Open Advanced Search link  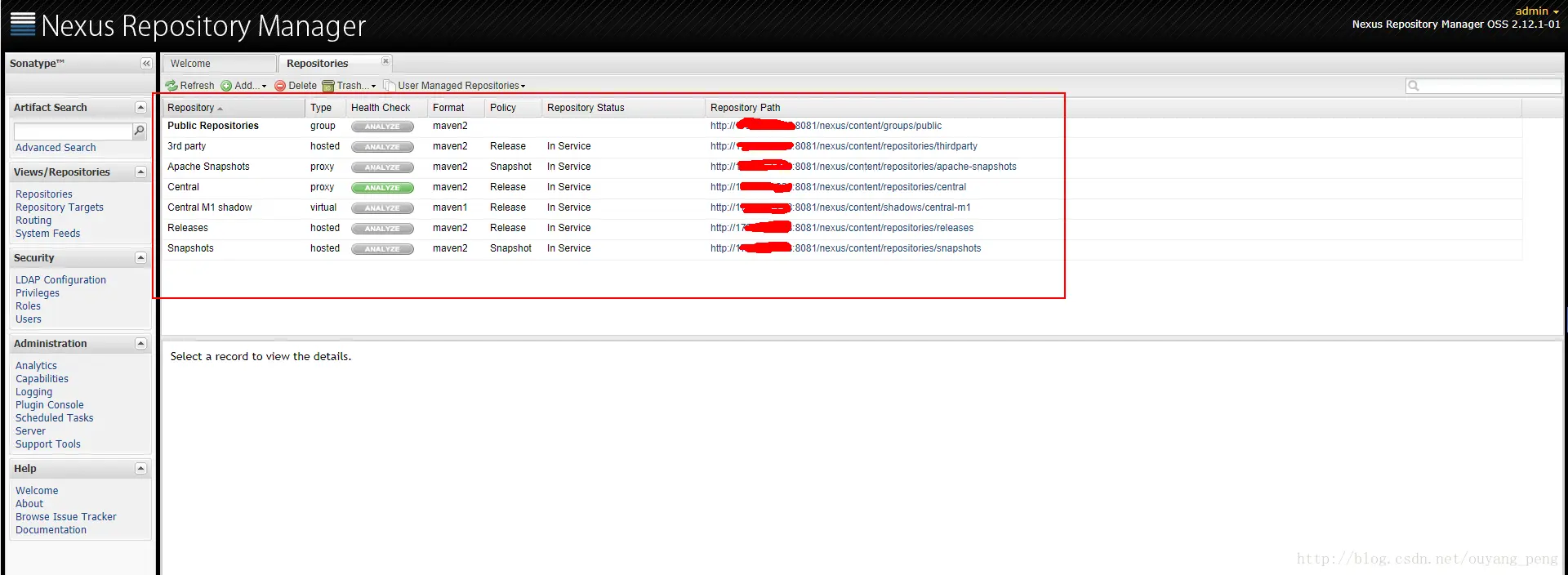coord(56,148)
